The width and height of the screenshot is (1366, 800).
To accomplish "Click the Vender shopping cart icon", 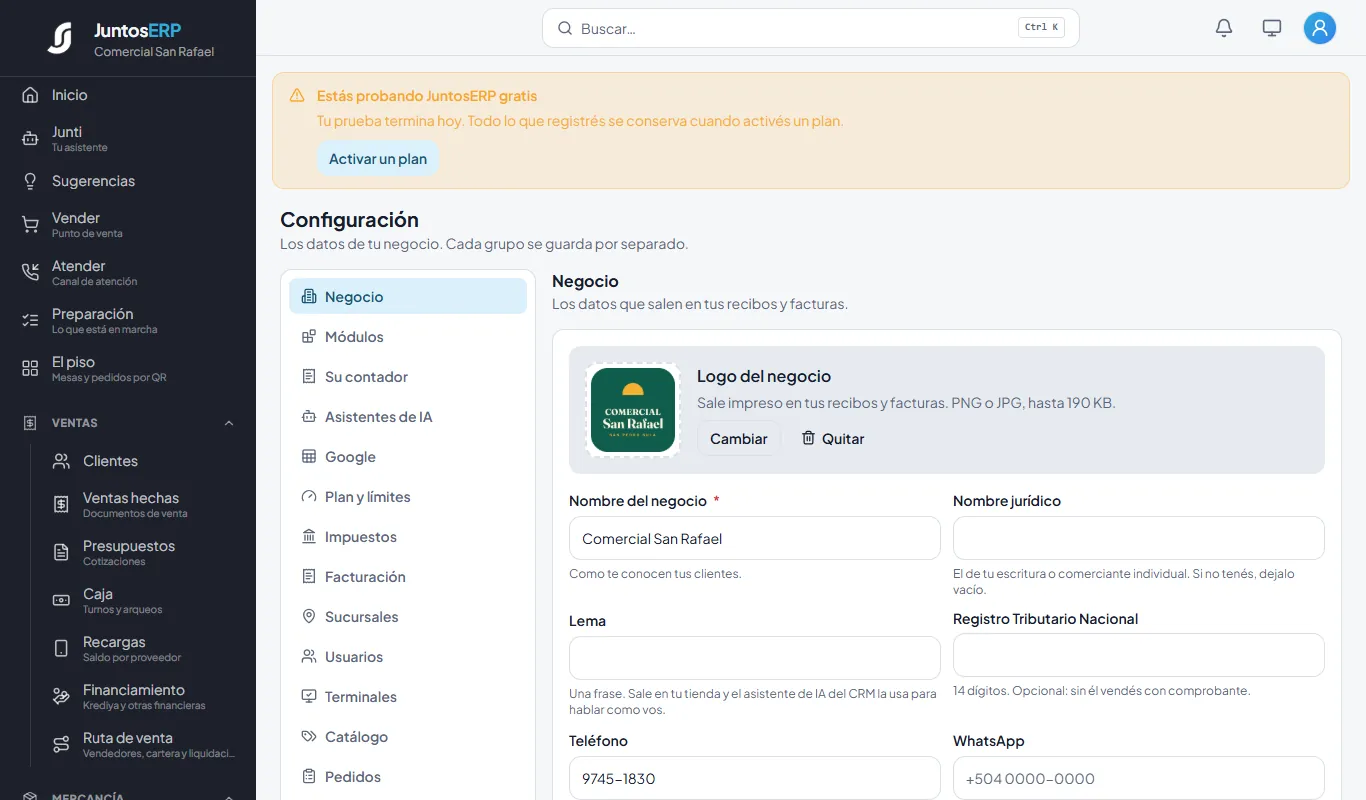I will point(30,225).
